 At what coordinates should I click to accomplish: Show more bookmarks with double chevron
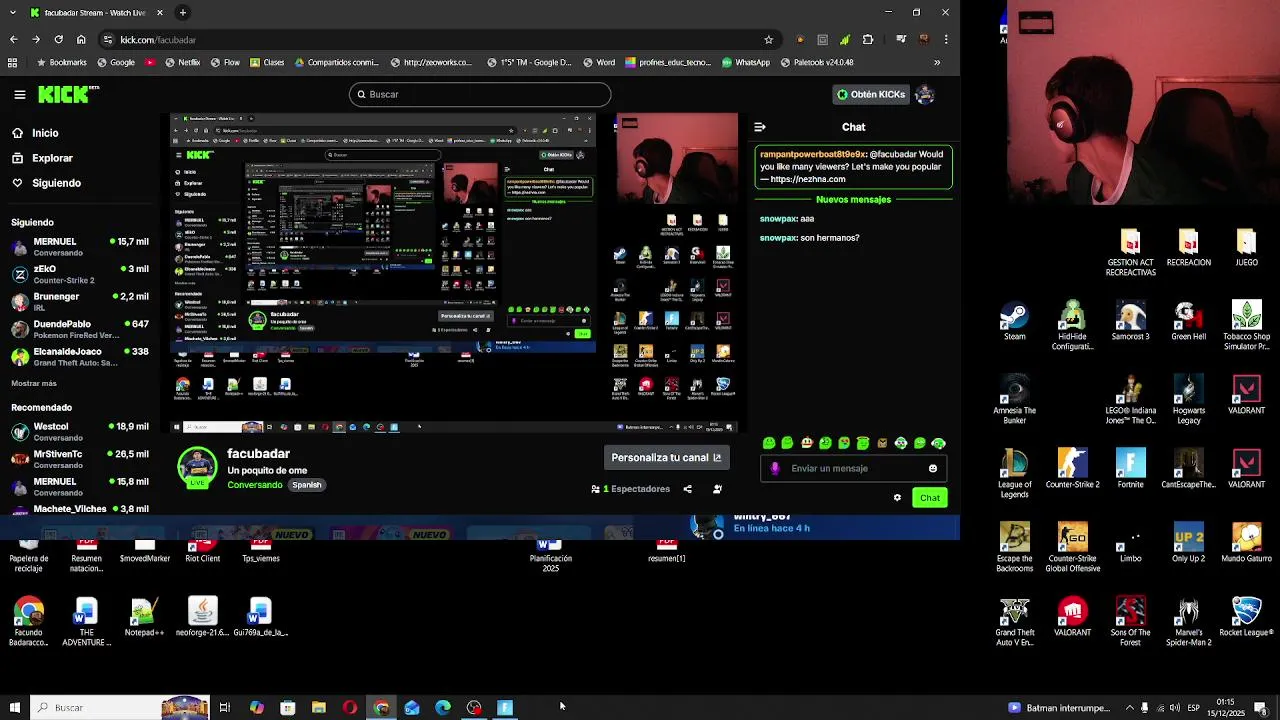click(x=937, y=62)
